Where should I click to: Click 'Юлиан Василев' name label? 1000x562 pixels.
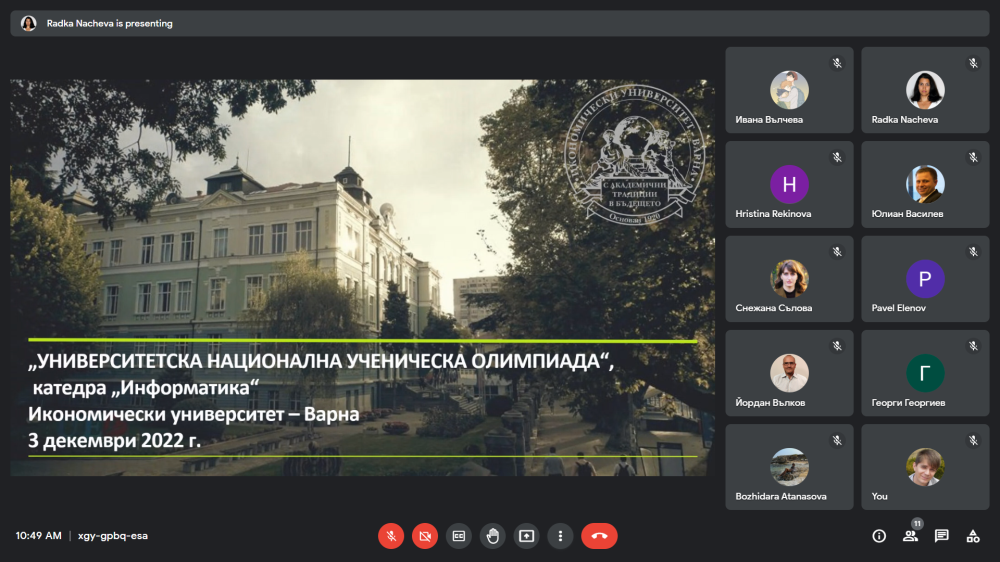point(907,214)
